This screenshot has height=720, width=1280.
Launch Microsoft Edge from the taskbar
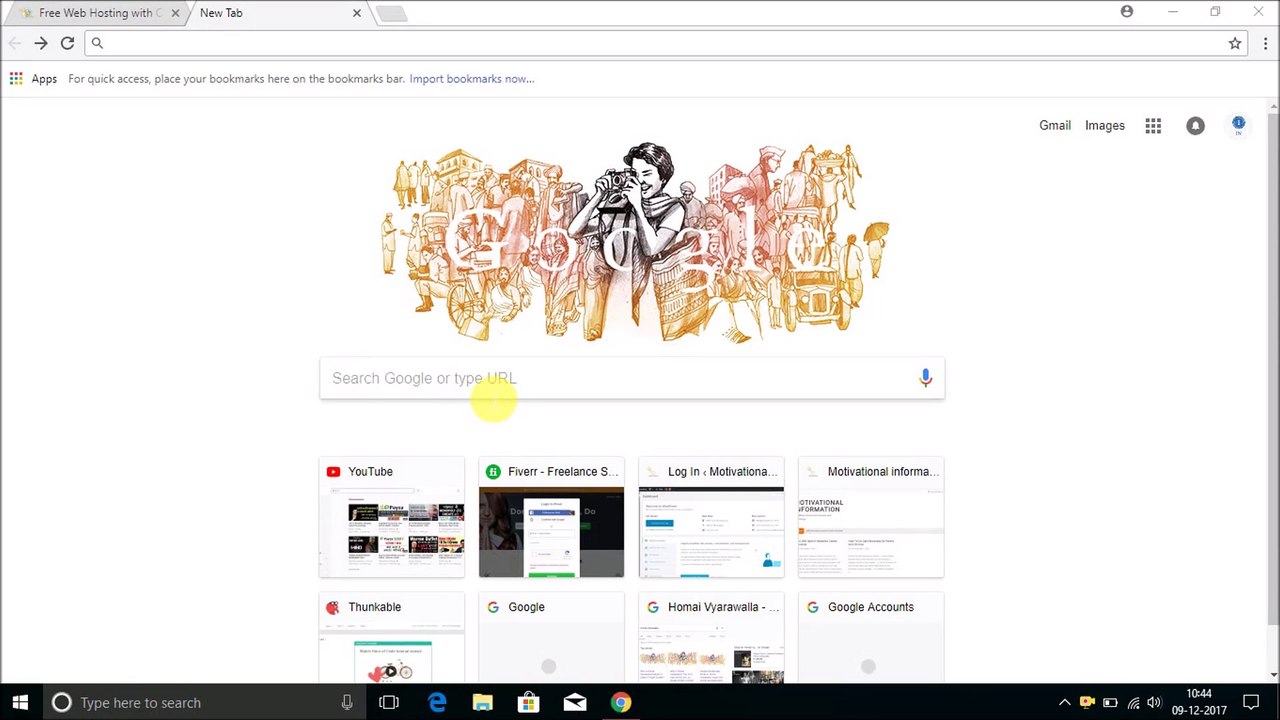[437, 702]
